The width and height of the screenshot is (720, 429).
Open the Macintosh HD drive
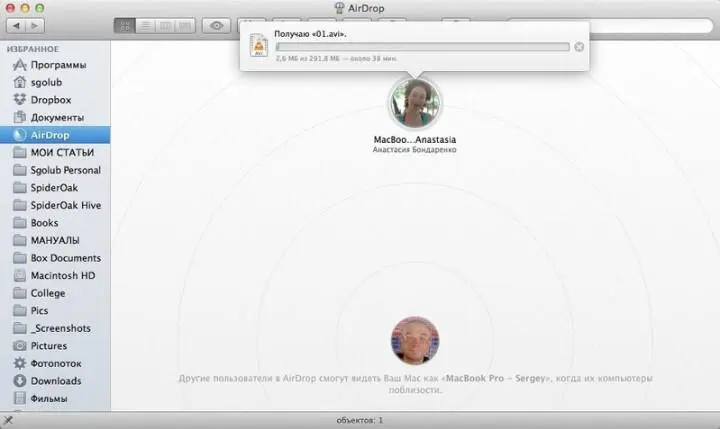pyautogui.click(x=55, y=276)
